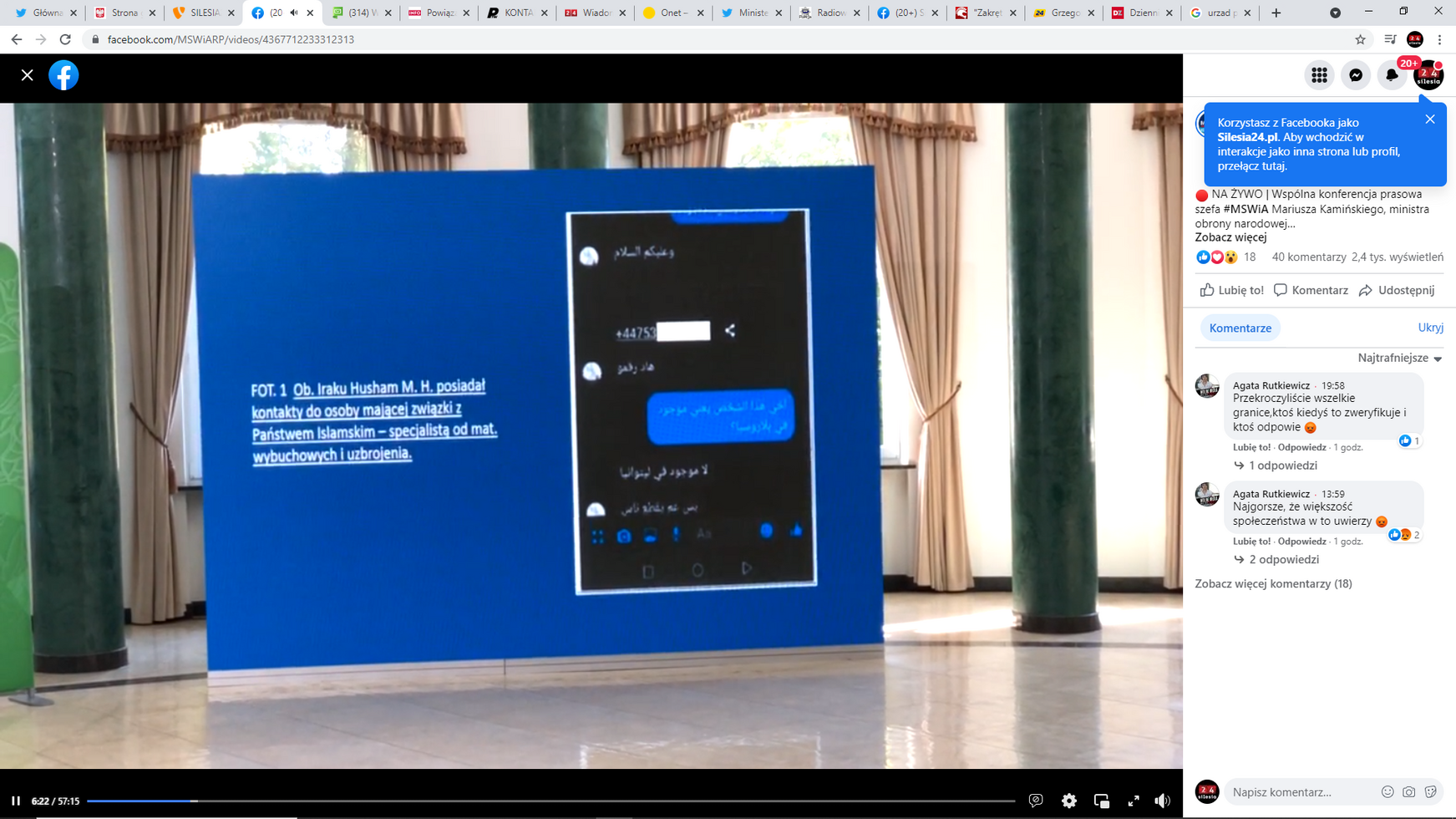This screenshot has height=819, width=1456.
Task: Go forward in the browser
Action: tap(41, 39)
